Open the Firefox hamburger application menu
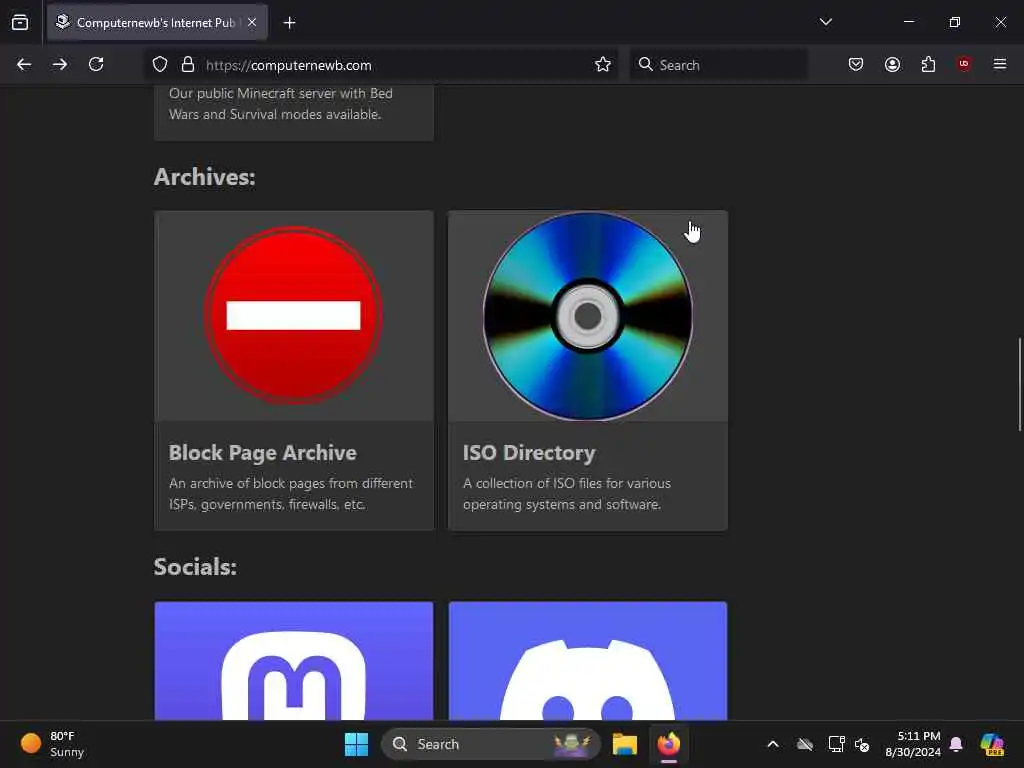 (x=1000, y=64)
